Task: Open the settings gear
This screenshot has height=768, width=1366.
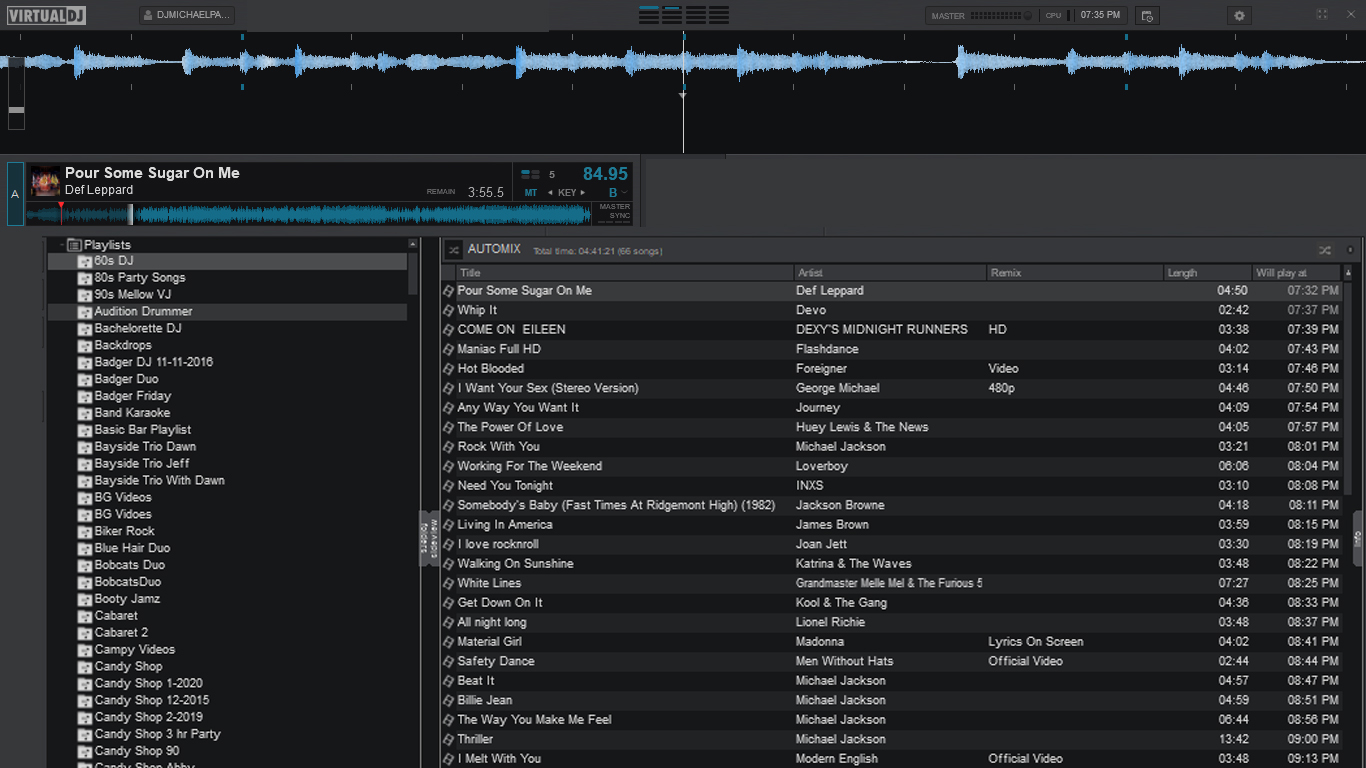Action: pyautogui.click(x=1240, y=16)
